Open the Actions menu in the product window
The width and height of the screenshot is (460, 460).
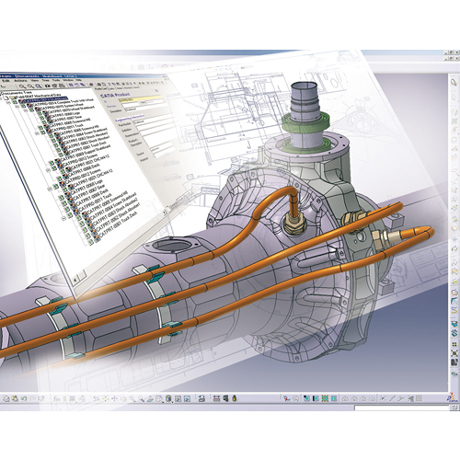(21, 81)
